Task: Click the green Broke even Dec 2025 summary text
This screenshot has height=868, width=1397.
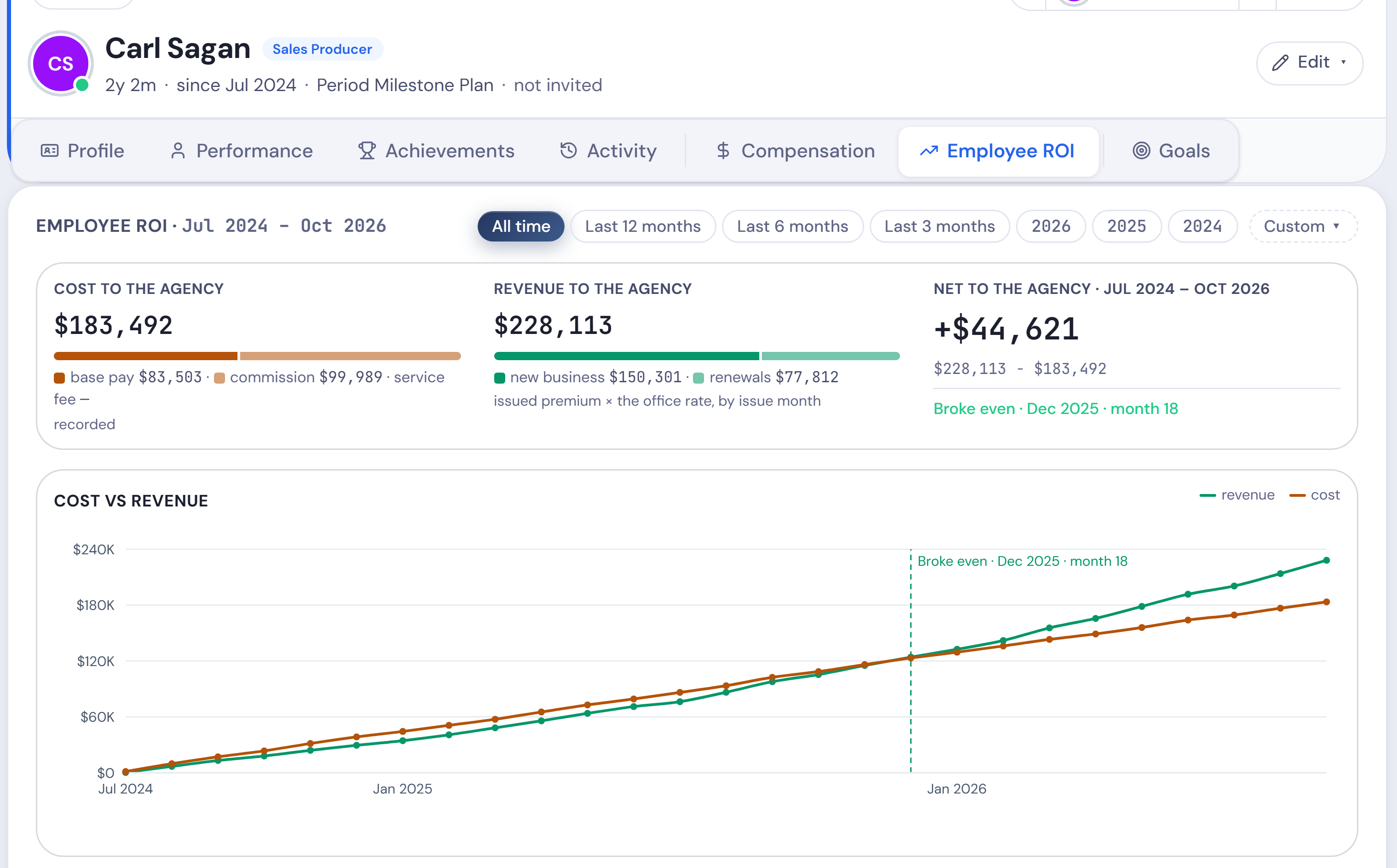Action: point(1056,409)
